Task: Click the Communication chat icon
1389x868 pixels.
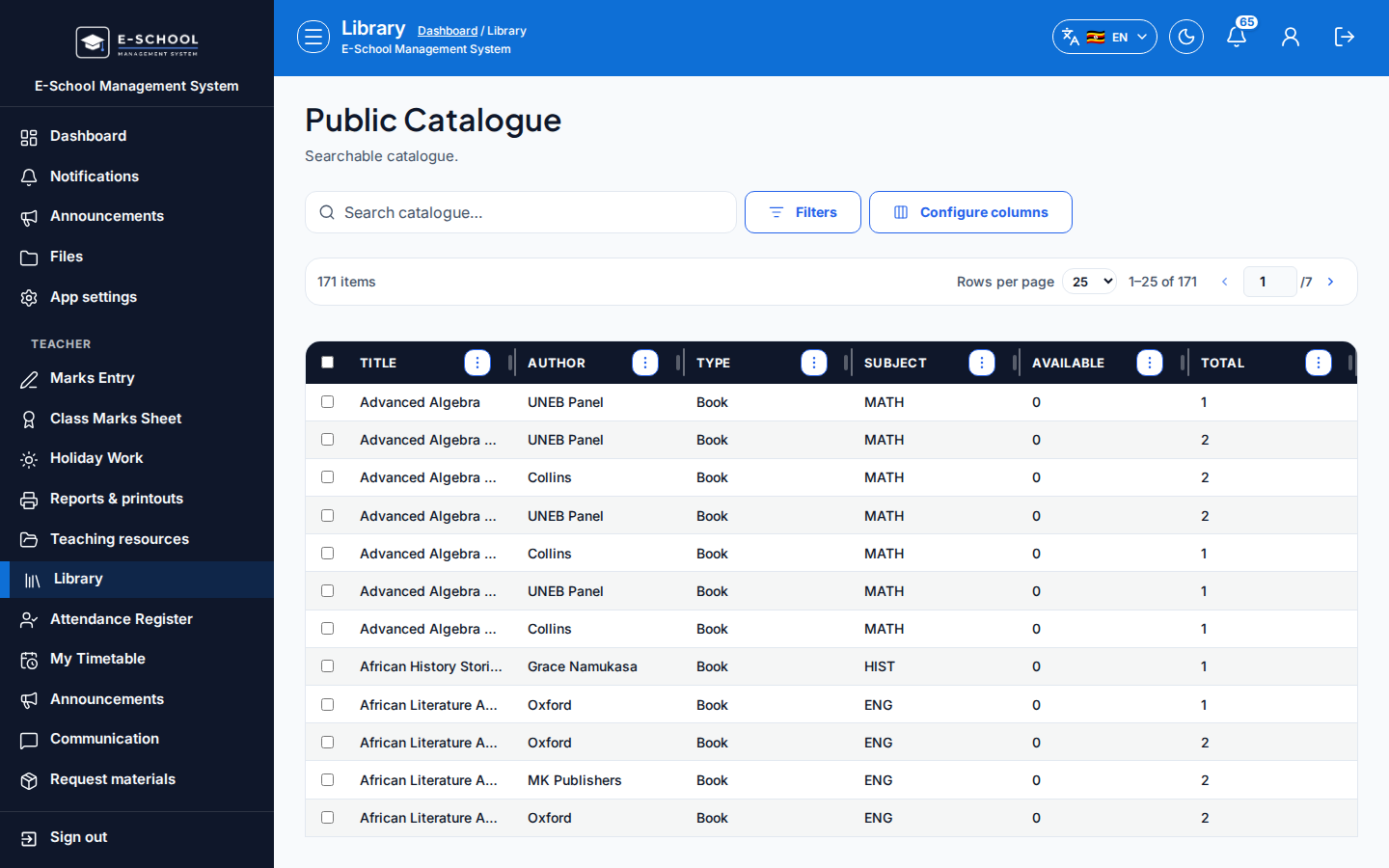Action: 29,740
